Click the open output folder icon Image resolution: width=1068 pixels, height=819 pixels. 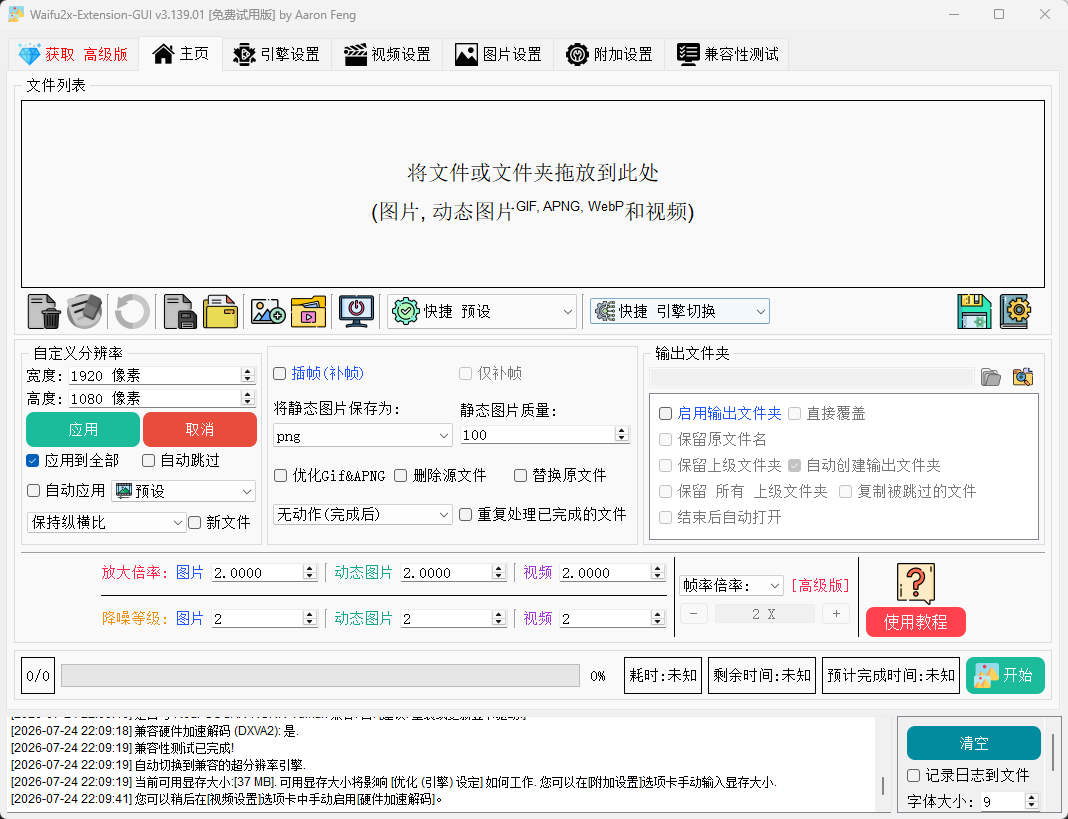[x=991, y=377]
